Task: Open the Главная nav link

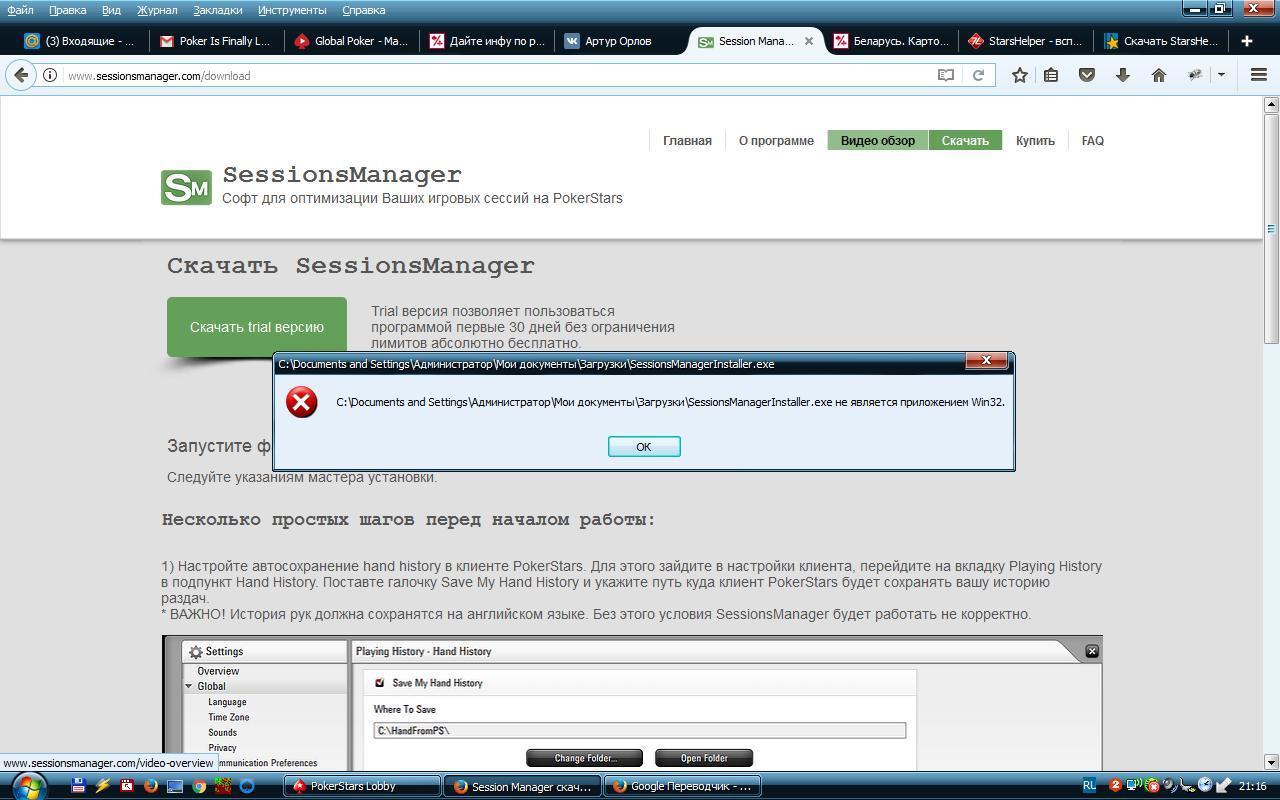Action: [687, 141]
